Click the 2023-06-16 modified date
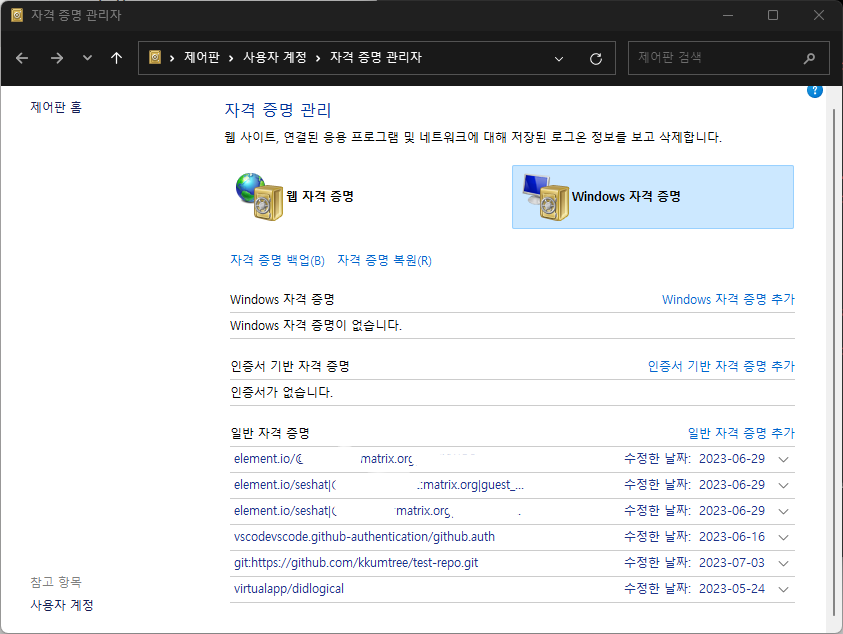The width and height of the screenshot is (843, 634). click(732, 537)
